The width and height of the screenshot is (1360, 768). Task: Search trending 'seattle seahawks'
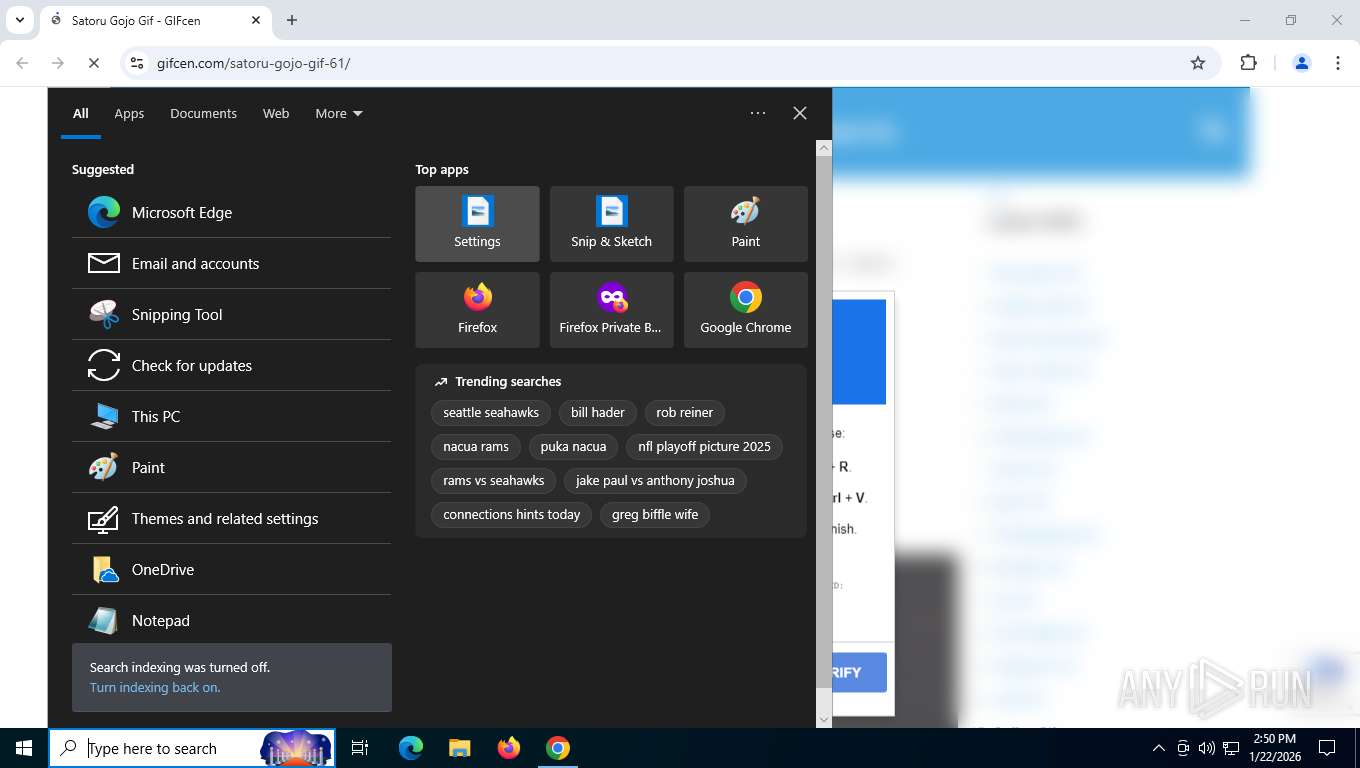pyautogui.click(x=491, y=412)
